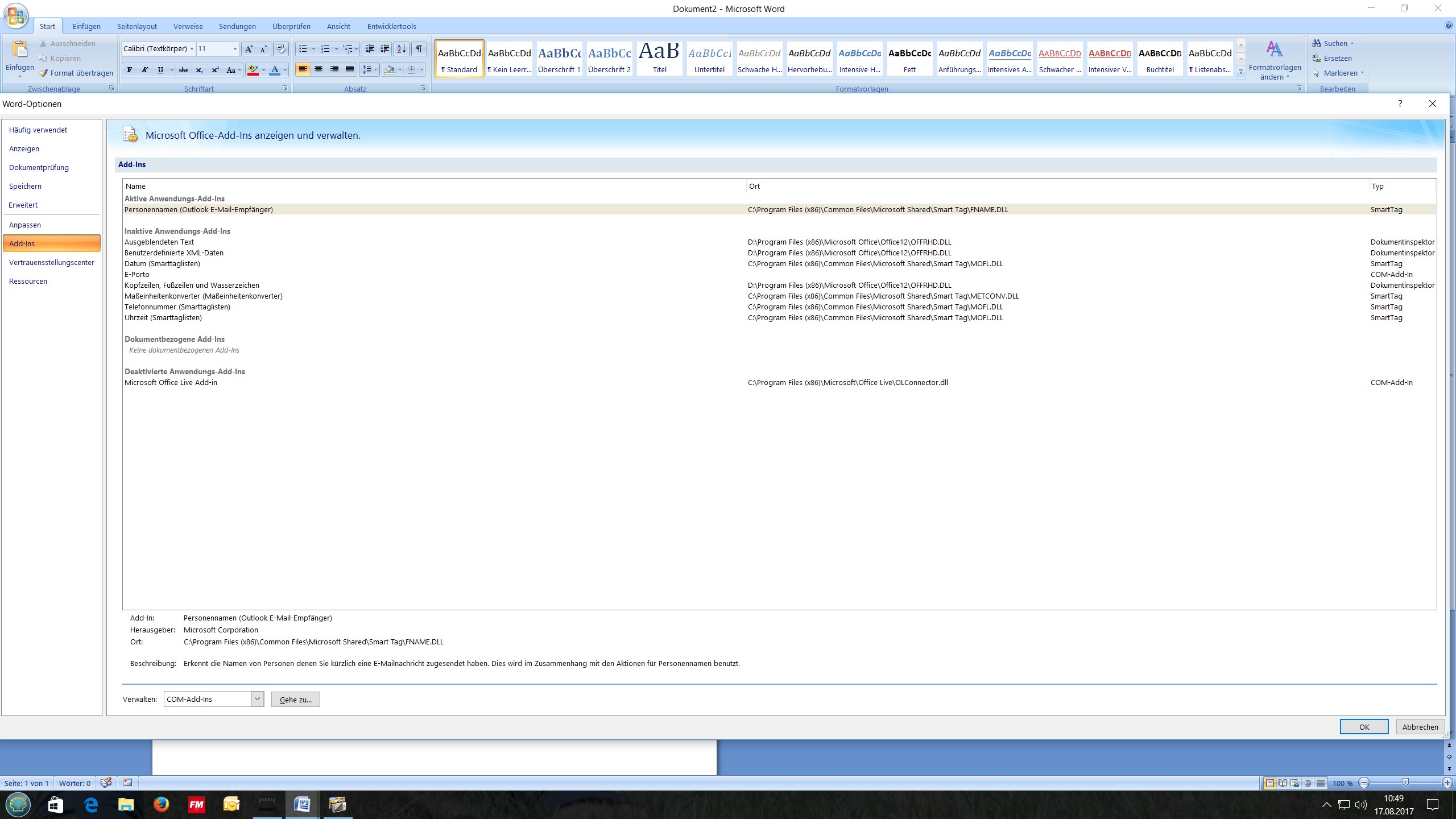Open the Vertrauensstellungscenter options category
The image size is (1456, 819).
52,262
